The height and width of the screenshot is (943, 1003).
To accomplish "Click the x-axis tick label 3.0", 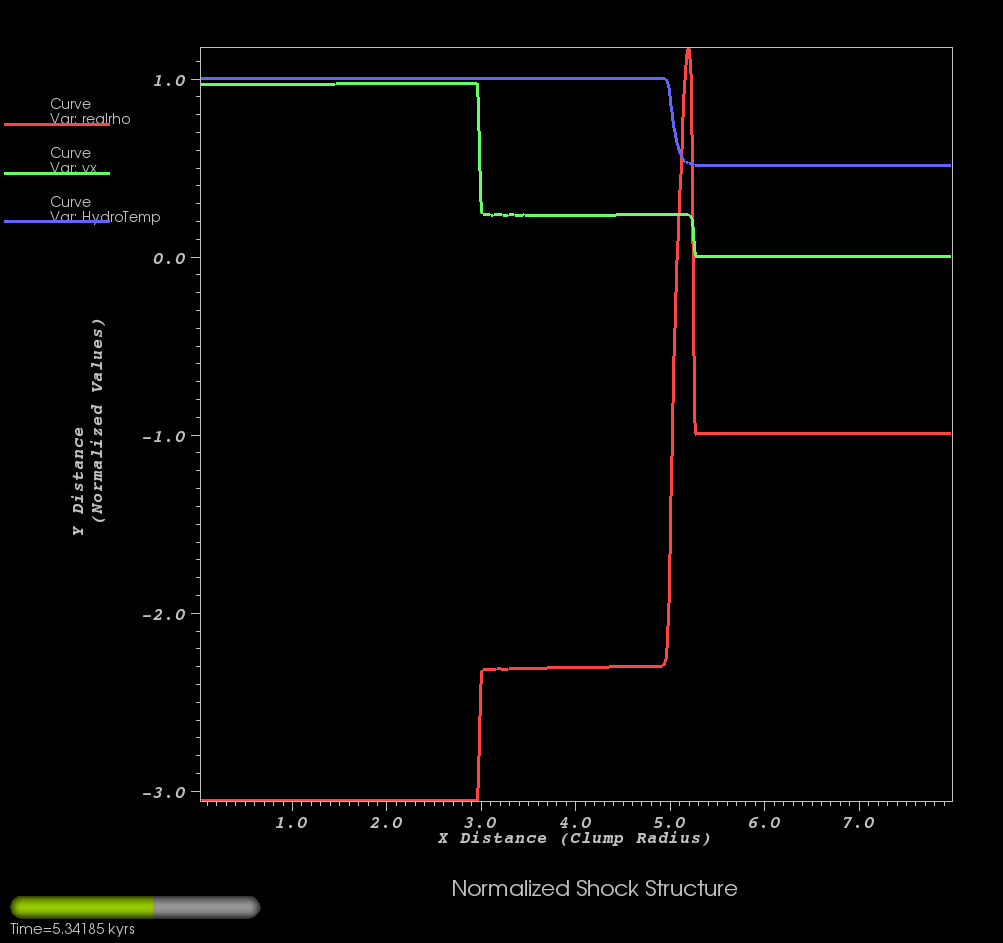I will tap(480, 822).
